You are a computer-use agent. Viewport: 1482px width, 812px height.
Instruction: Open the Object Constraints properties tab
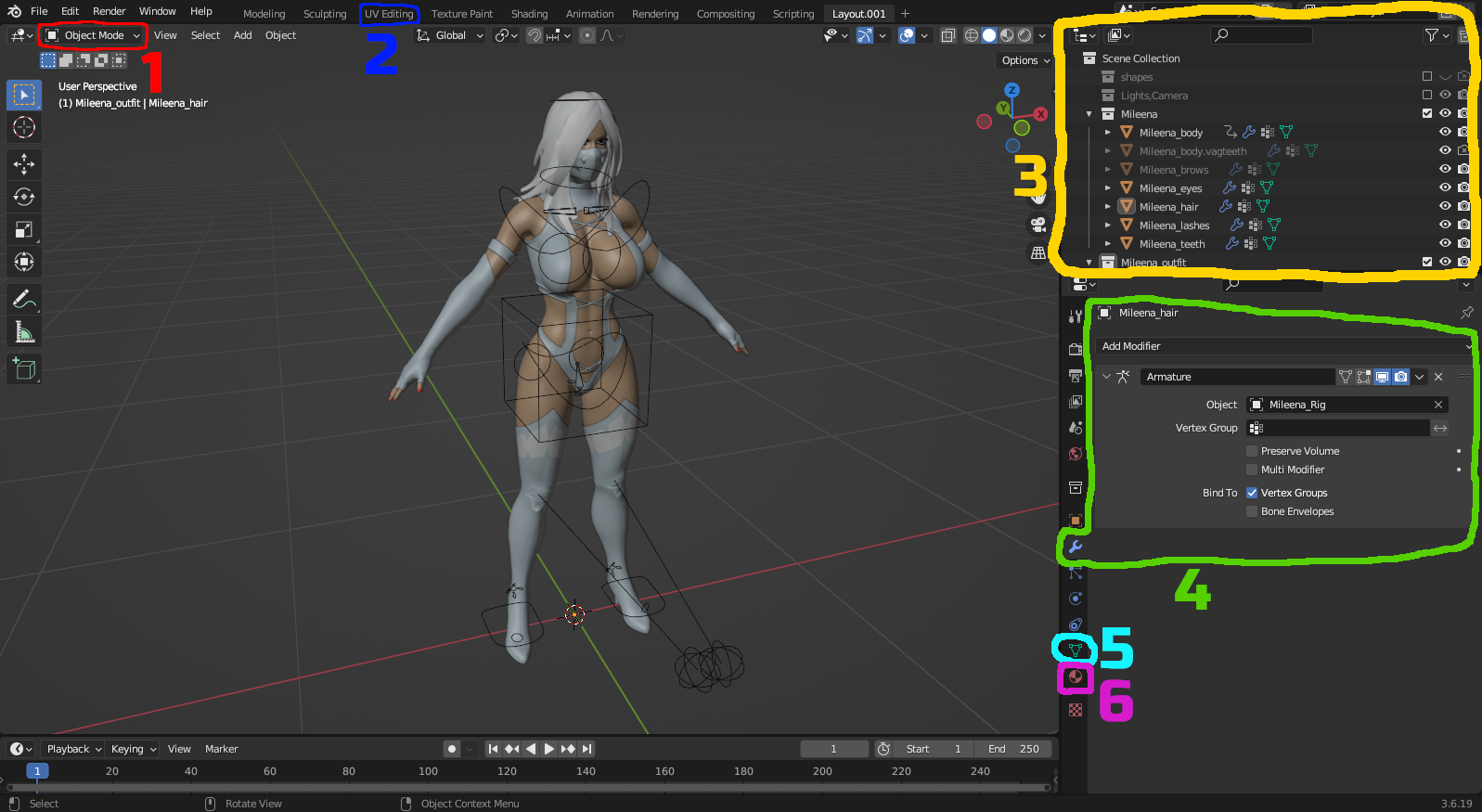[x=1076, y=625]
